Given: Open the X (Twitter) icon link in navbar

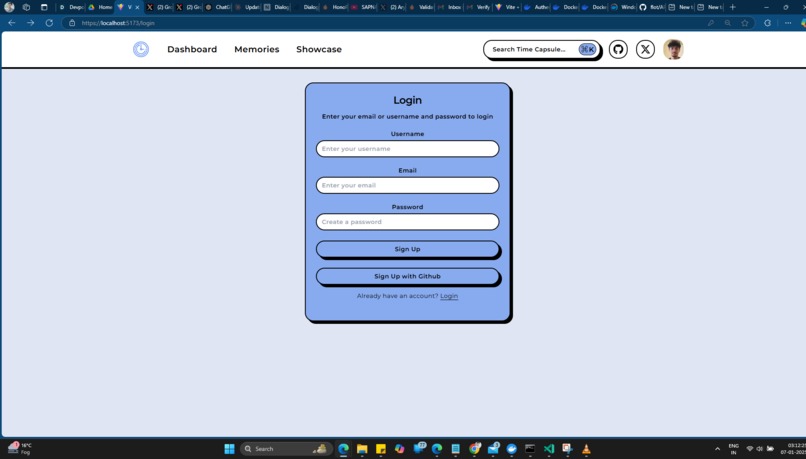Looking at the screenshot, I should click(645, 49).
